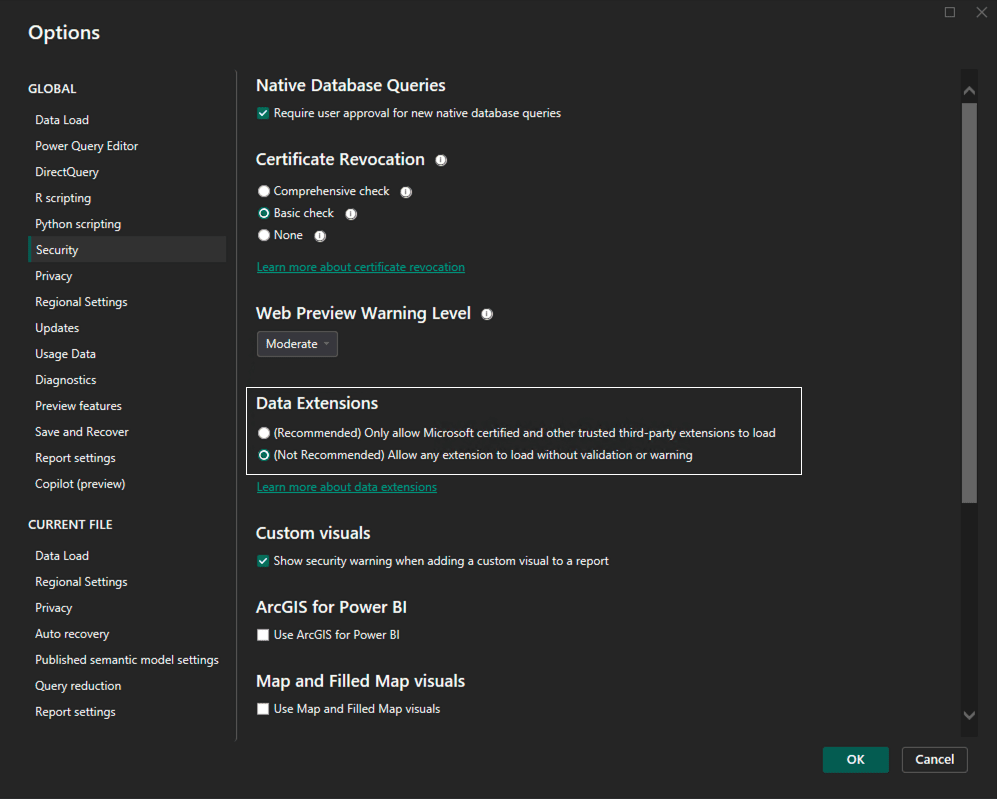The image size is (997, 799).
Task: Disable security warning for custom visuals
Action: [x=263, y=561]
